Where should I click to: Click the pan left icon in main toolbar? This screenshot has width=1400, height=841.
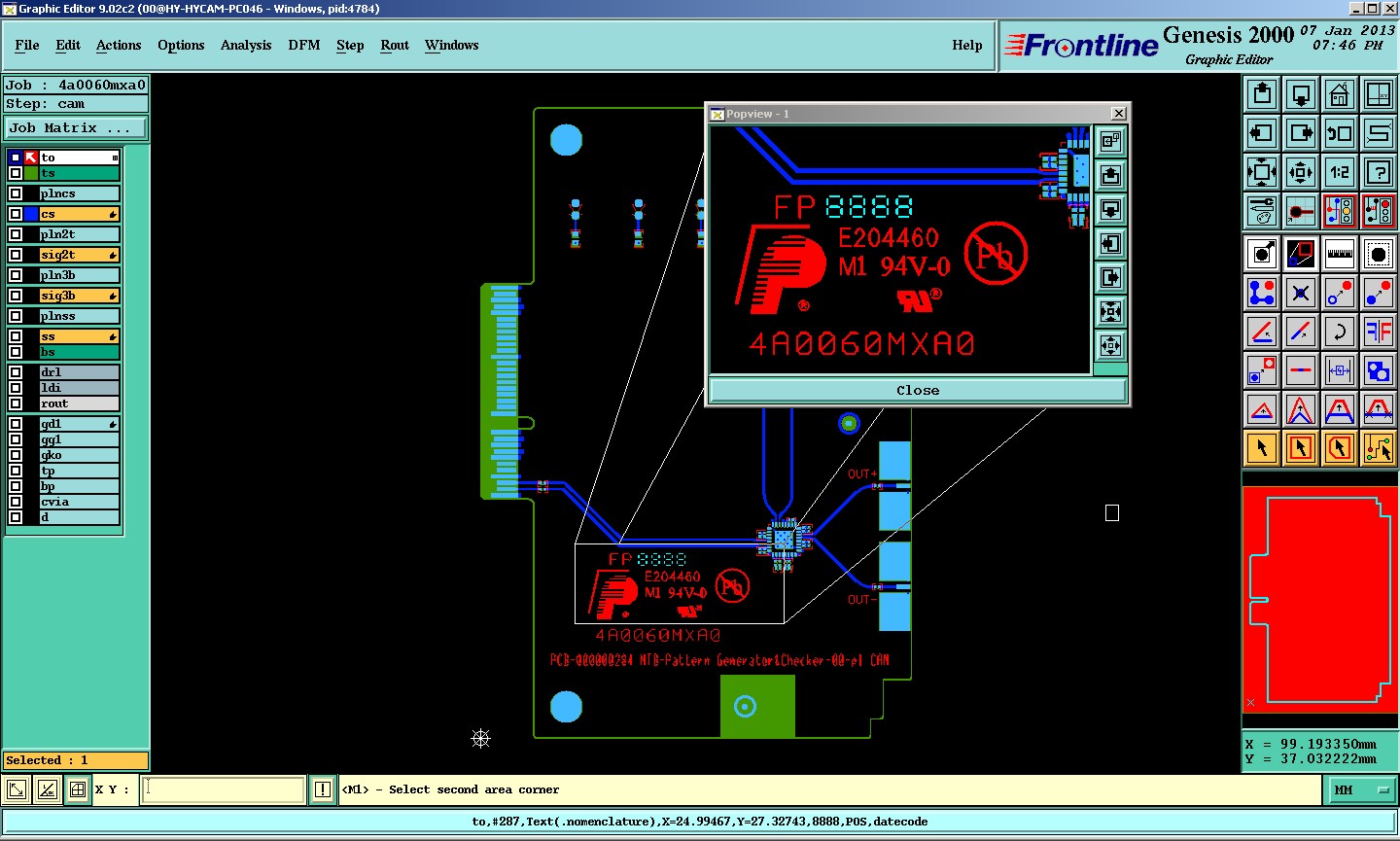pos(1262,133)
